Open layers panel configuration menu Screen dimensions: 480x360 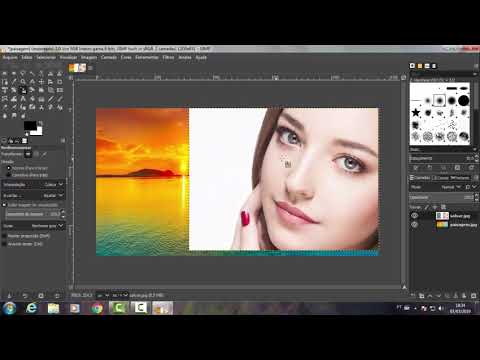click(x=476, y=178)
